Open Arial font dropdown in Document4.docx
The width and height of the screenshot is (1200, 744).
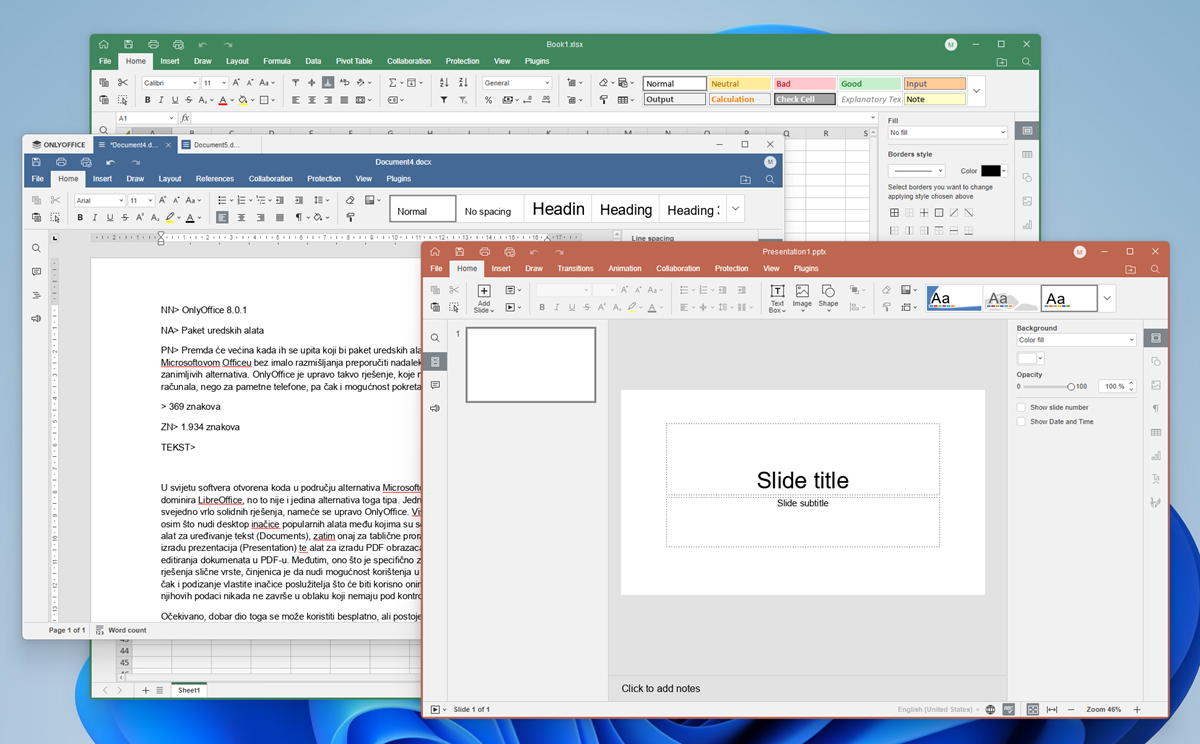[119, 200]
